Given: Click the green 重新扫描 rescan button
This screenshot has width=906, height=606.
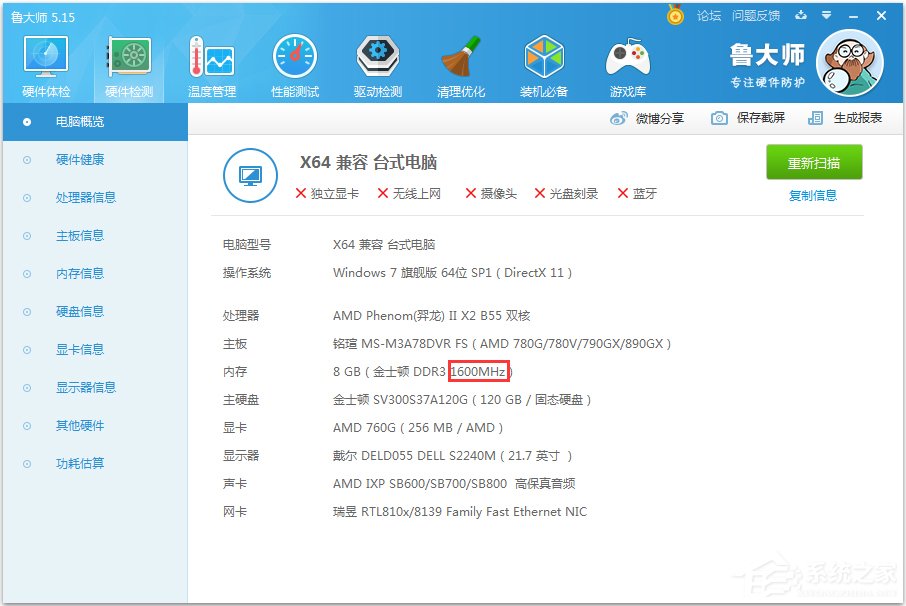Looking at the screenshot, I should tap(815, 162).
